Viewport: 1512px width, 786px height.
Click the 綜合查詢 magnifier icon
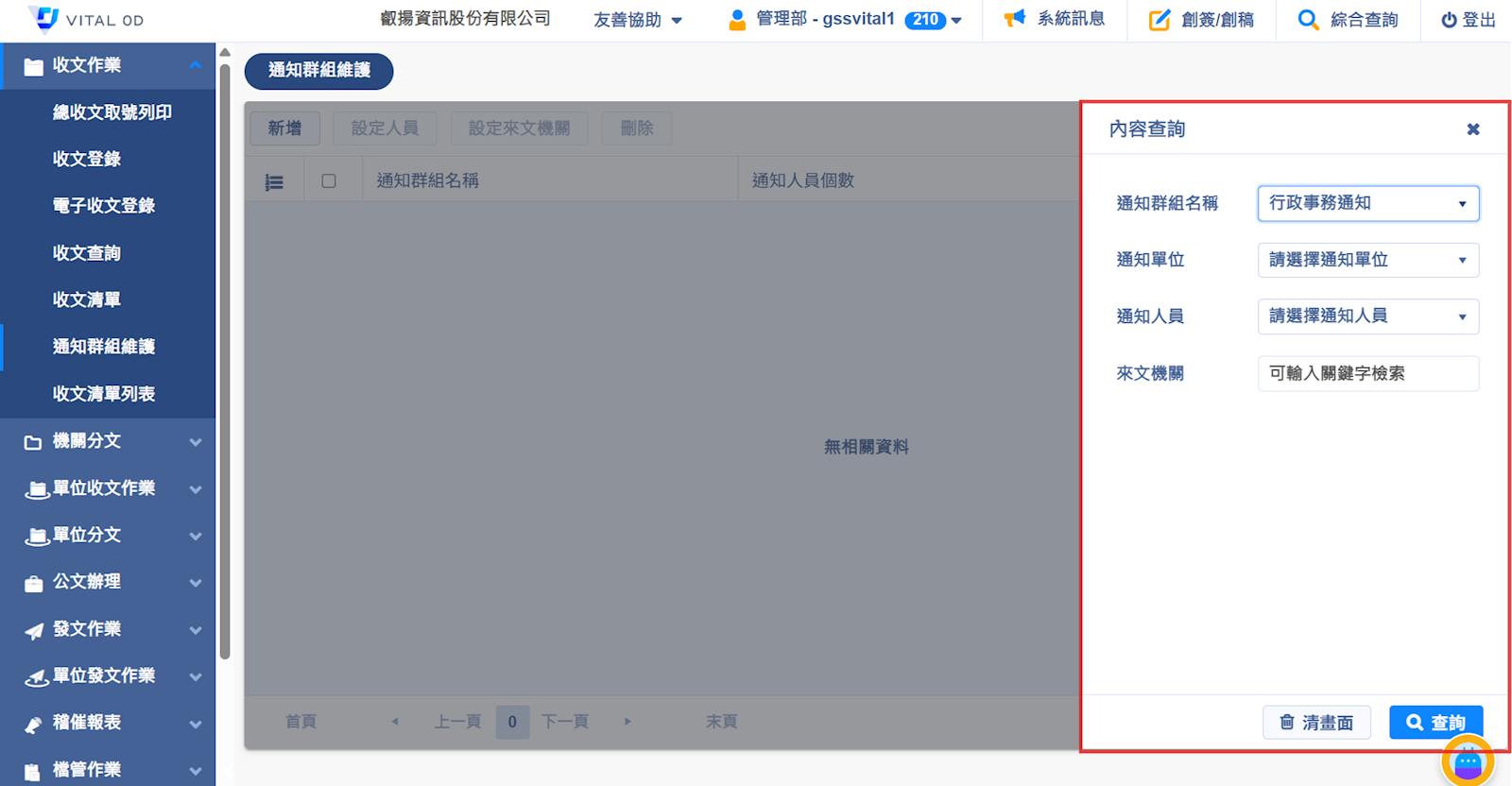1308,20
